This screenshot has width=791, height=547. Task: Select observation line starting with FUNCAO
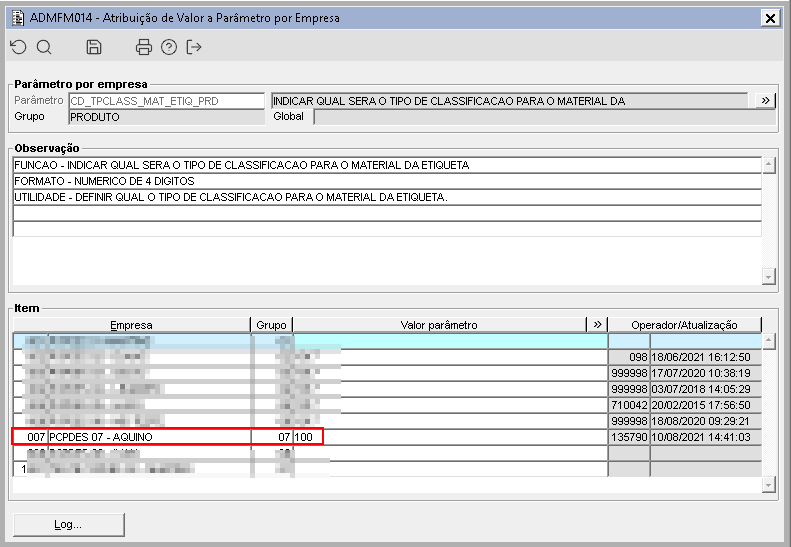(x=387, y=165)
